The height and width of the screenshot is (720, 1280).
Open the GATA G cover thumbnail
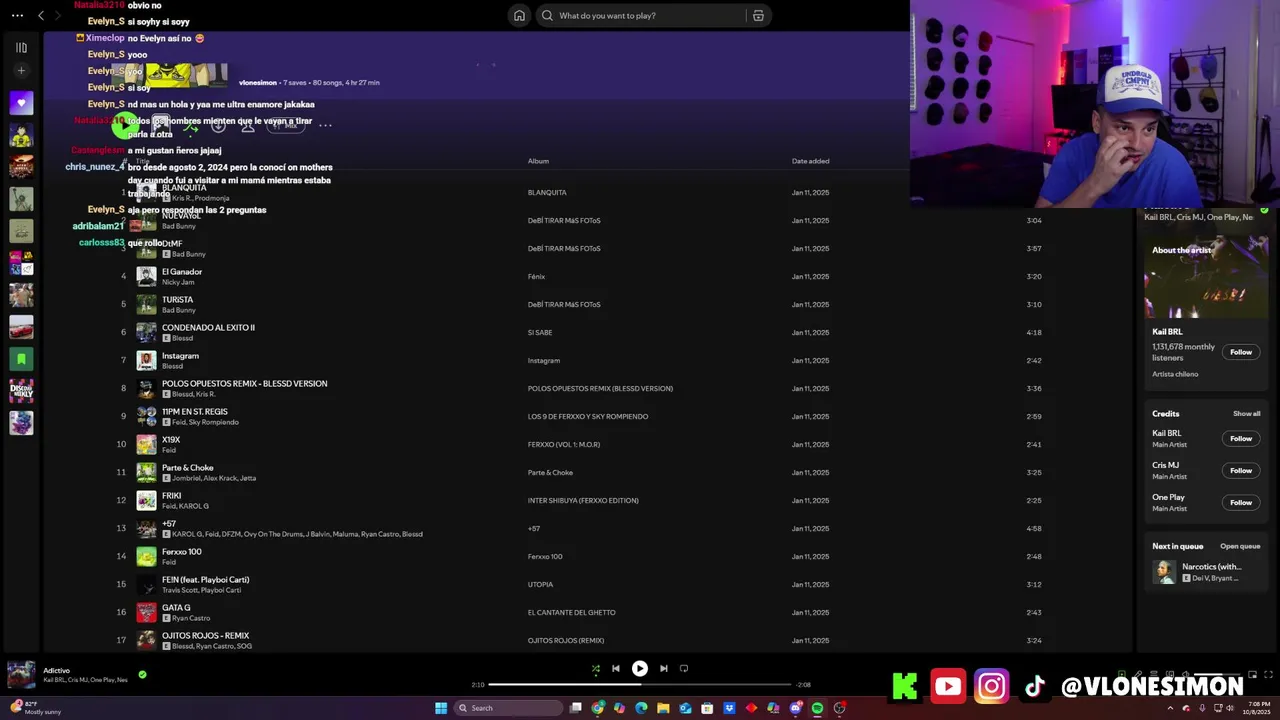(x=146, y=612)
